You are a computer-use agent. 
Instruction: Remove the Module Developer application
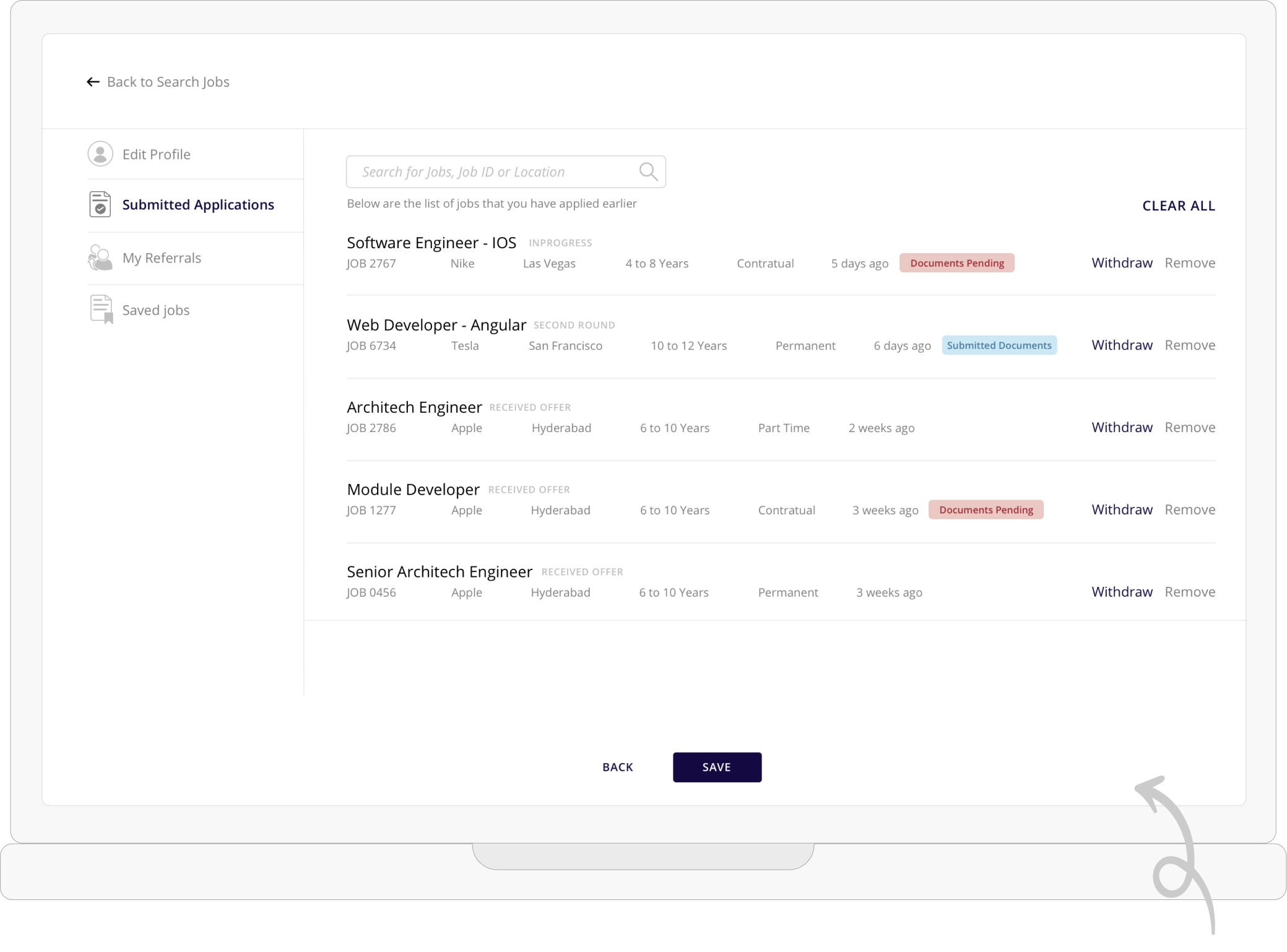pos(1190,509)
